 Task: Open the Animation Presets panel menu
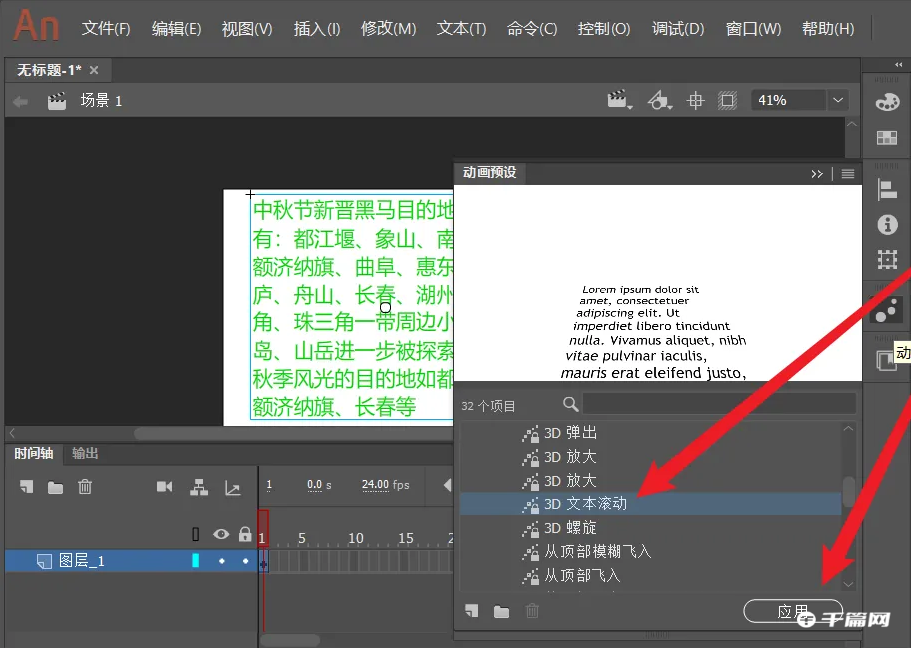point(846,173)
